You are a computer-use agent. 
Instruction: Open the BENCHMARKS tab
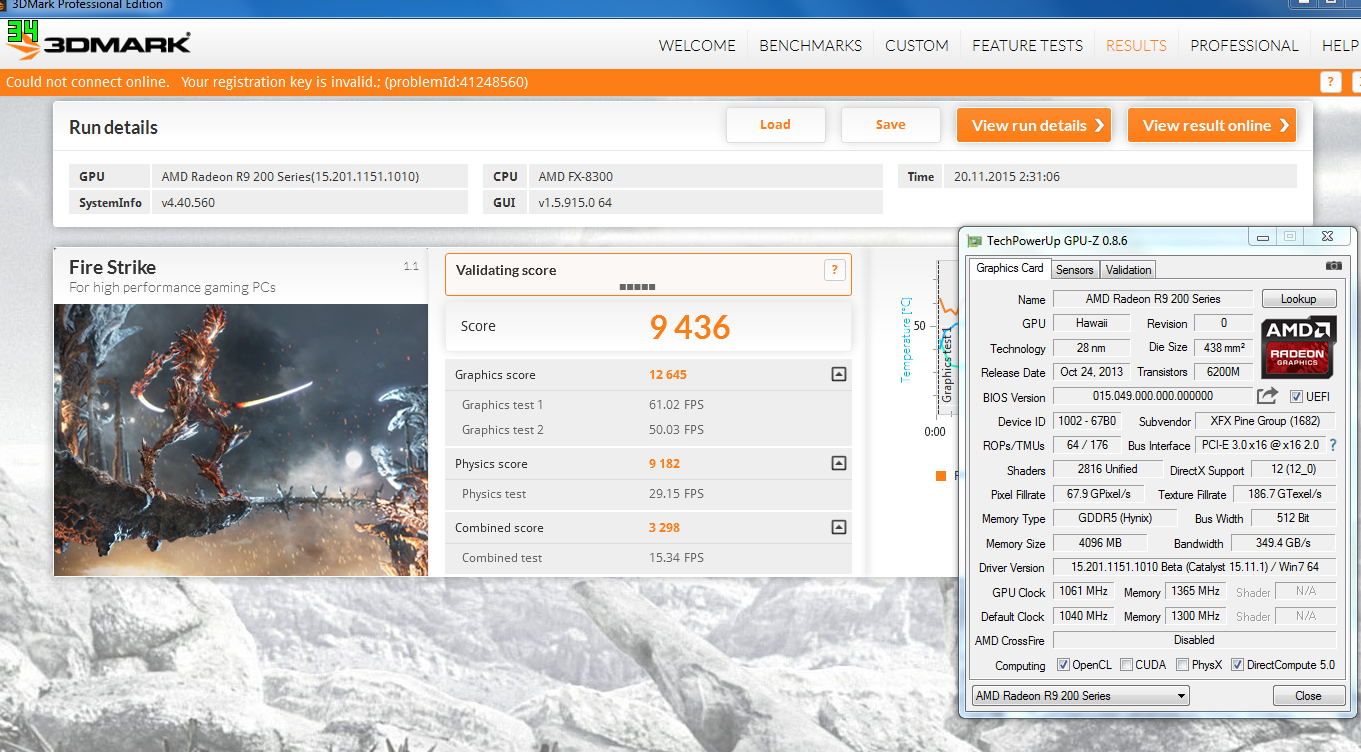(811, 46)
